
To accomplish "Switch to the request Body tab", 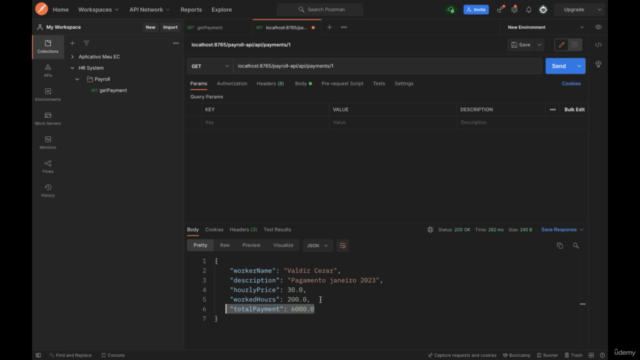I will click(x=303, y=84).
